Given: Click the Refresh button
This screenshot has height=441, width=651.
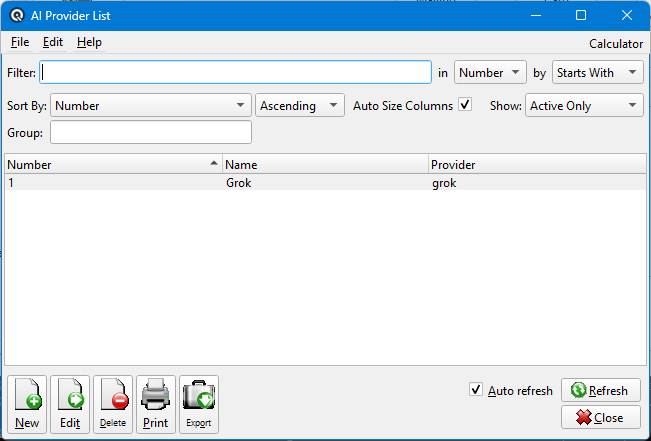Looking at the screenshot, I should (x=601, y=390).
